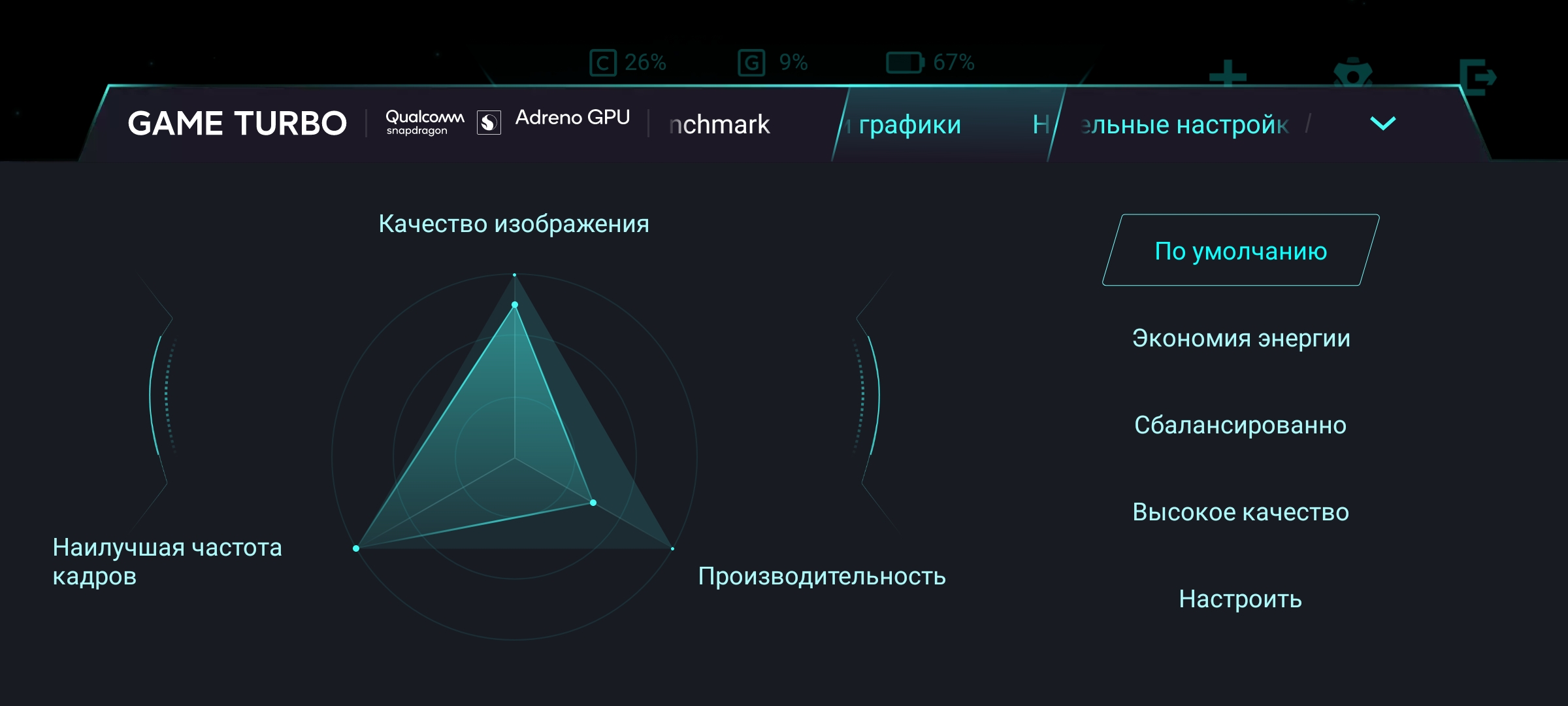Select the Экономия энергии mode

pyautogui.click(x=1240, y=339)
